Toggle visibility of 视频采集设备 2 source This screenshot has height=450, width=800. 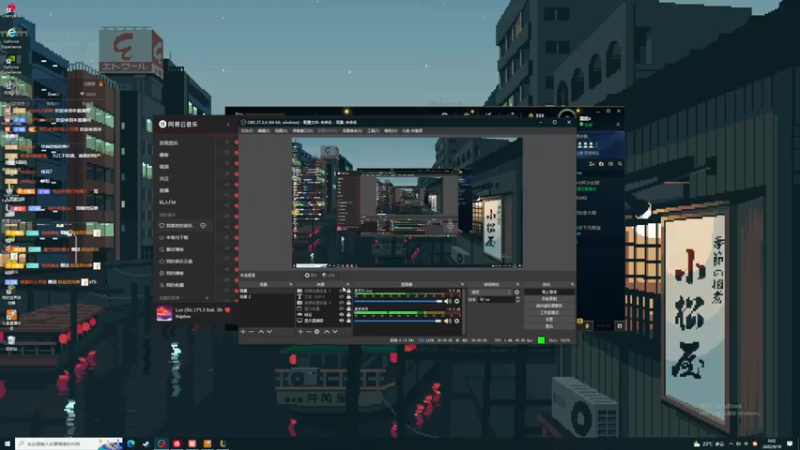(342, 291)
